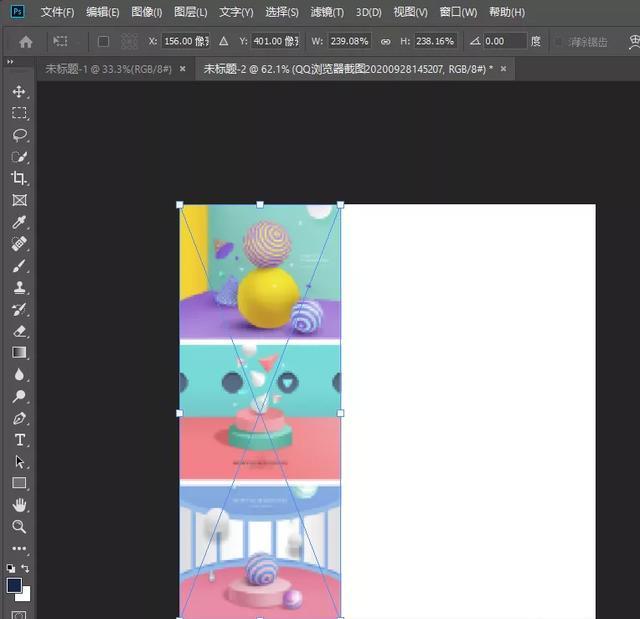Switch to the 未标题-1 document tab
640x619 pixels.
tap(108, 69)
